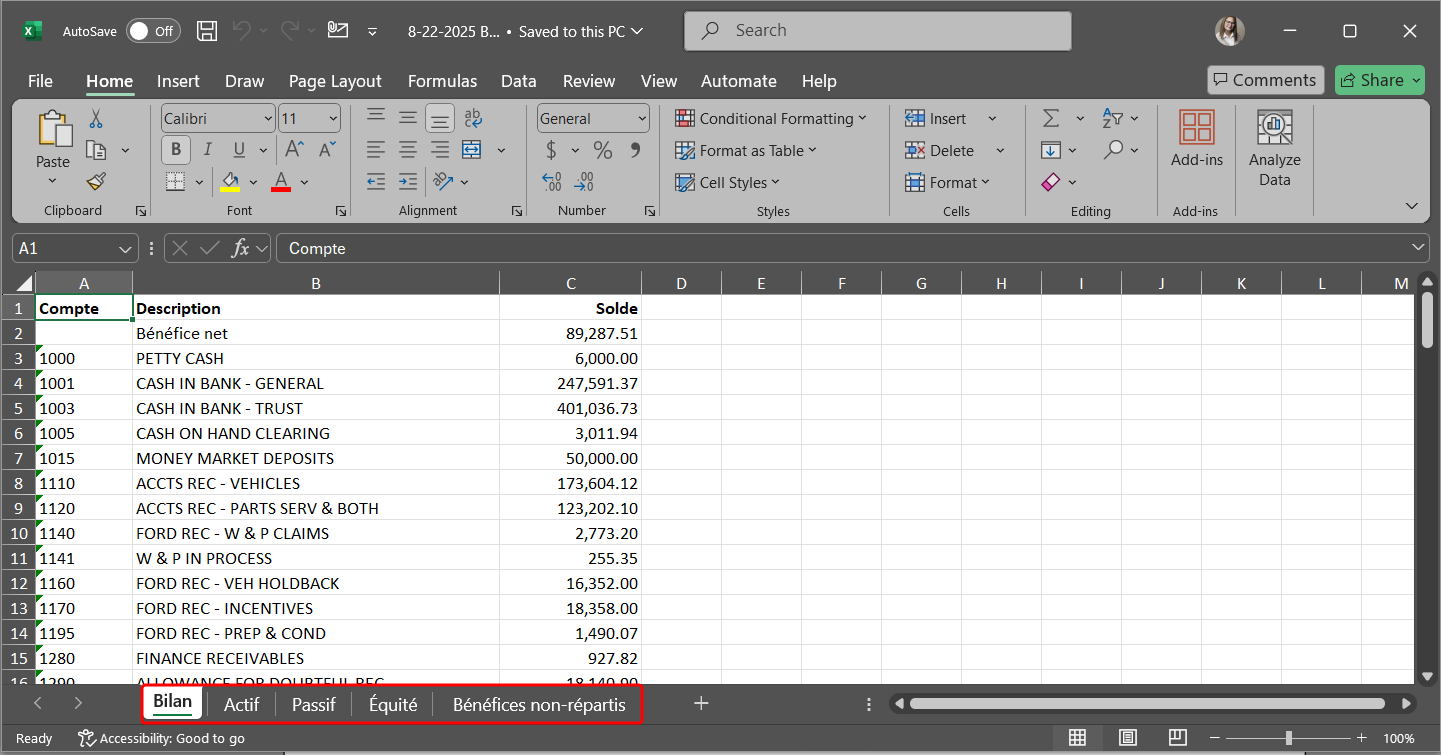Open the Formulas ribbon tab
The image size is (1441, 755).
(x=442, y=81)
